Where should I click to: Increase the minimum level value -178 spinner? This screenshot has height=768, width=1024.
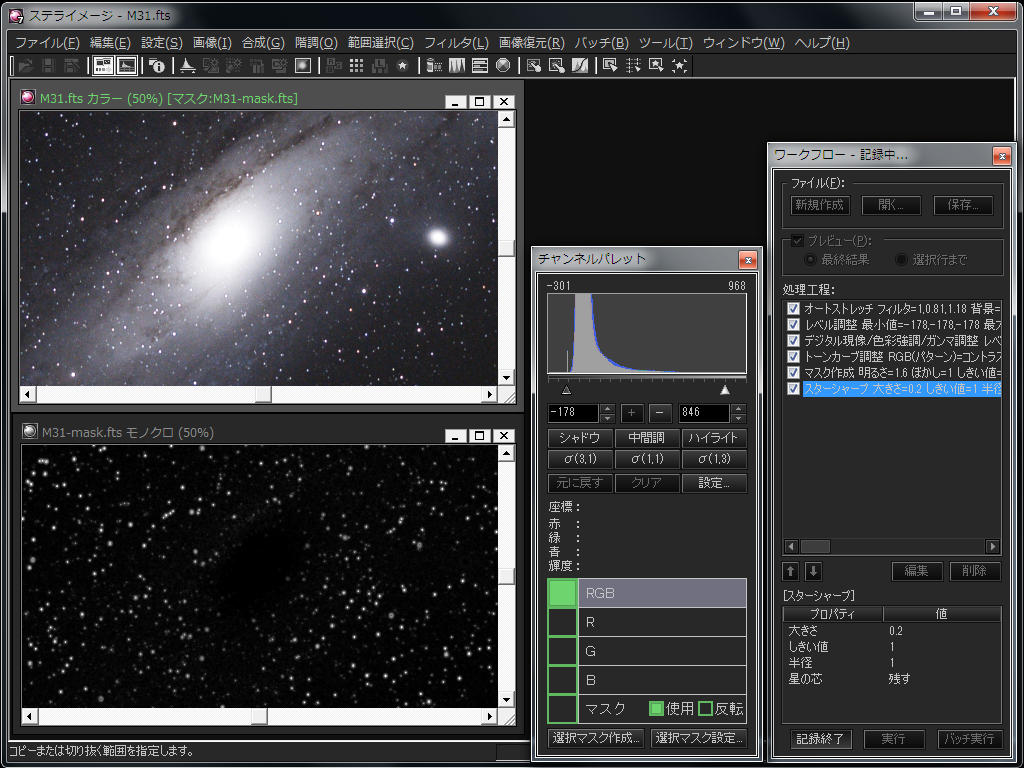point(607,408)
